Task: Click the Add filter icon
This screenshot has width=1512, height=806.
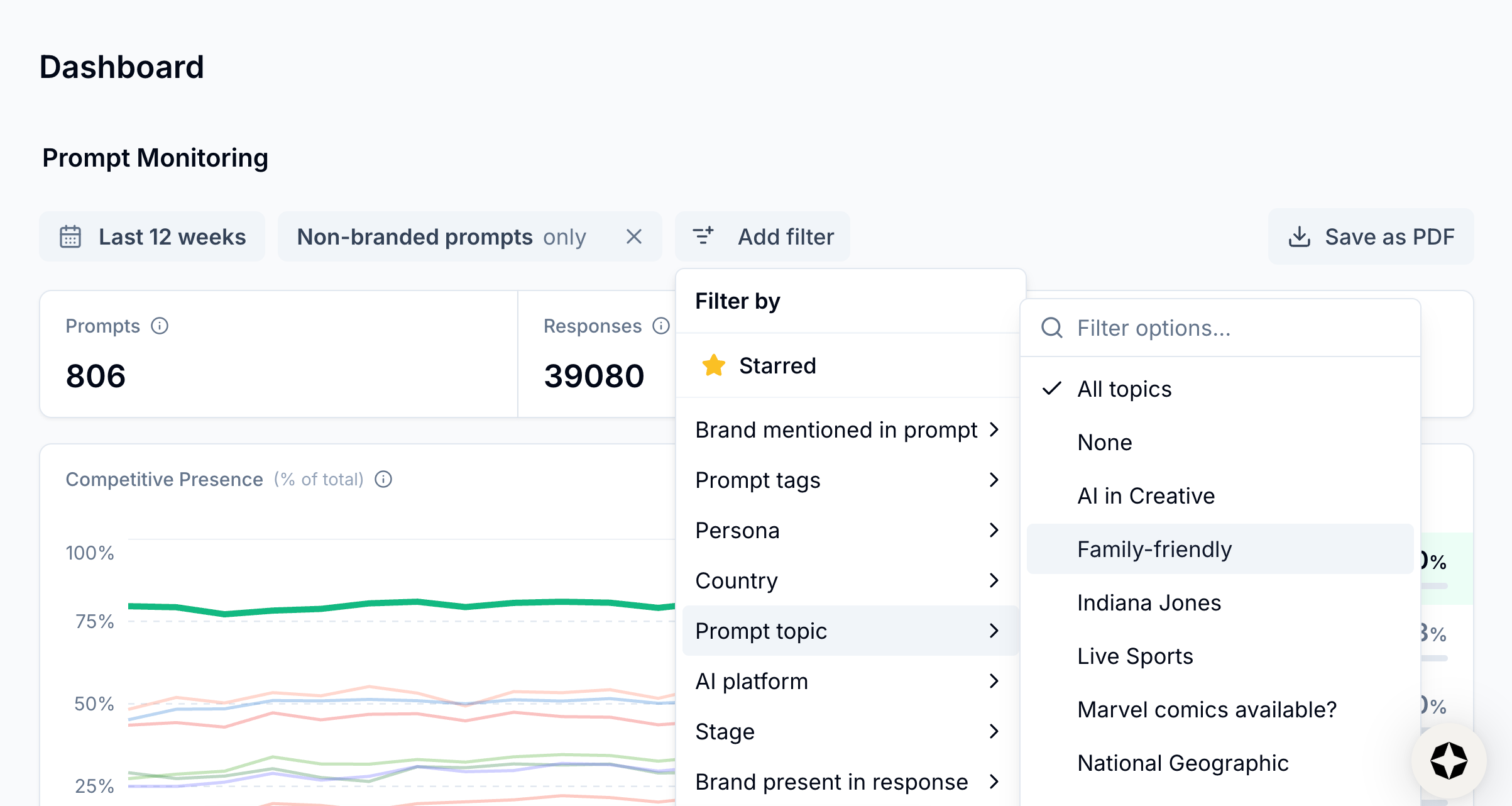Action: coord(703,236)
